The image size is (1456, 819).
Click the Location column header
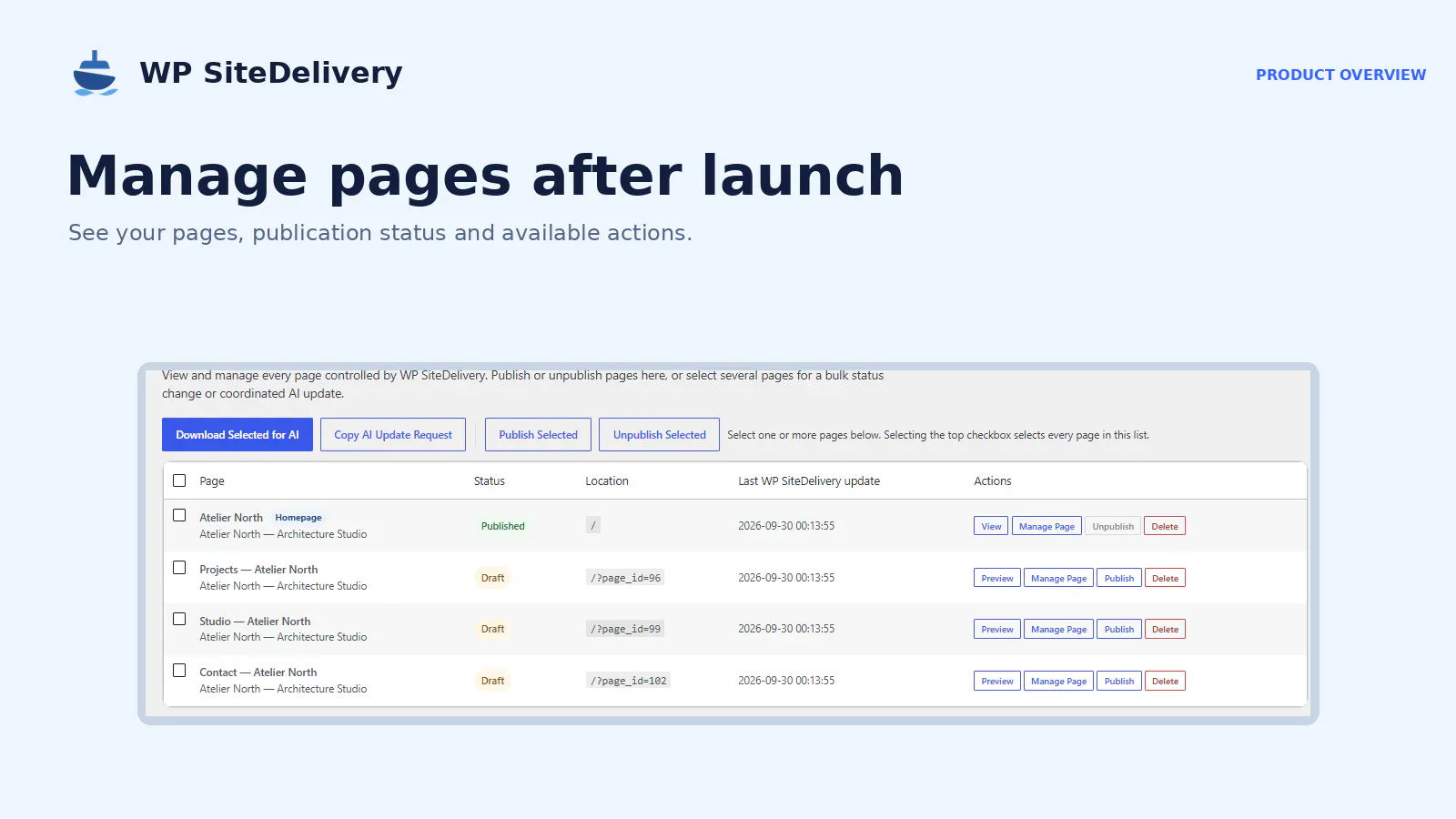tap(607, 480)
